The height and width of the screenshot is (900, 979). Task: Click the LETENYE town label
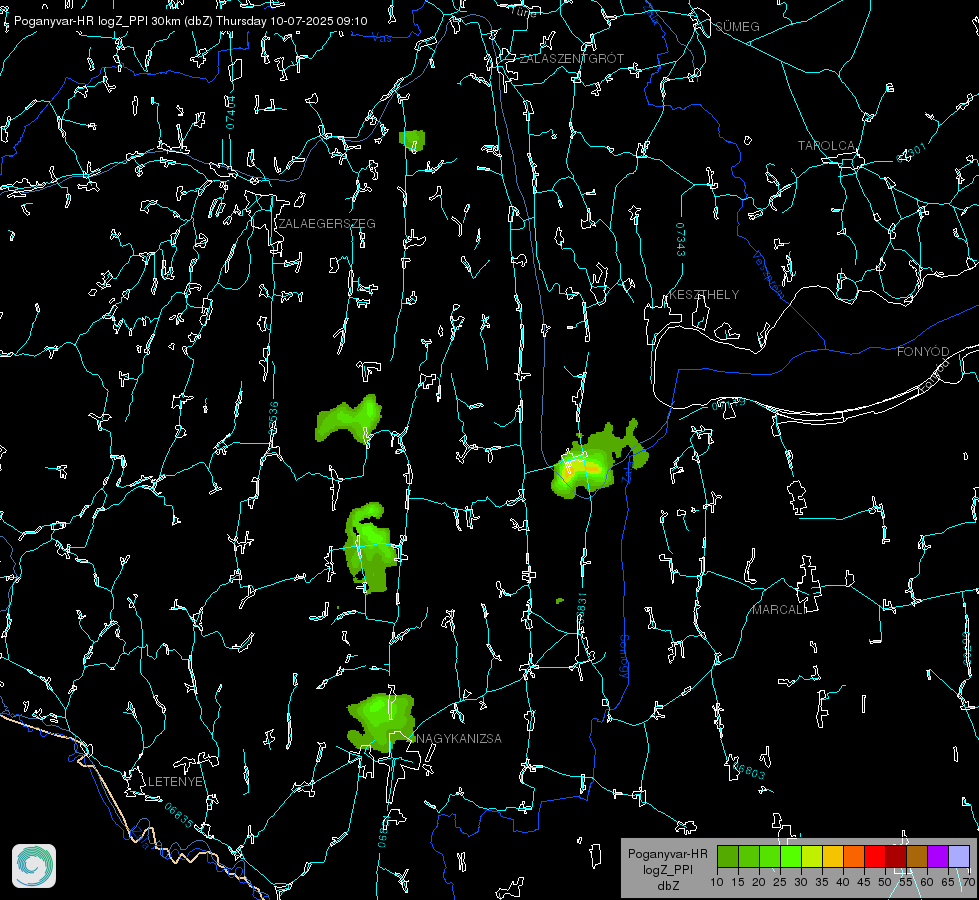[x=175, y=781]
